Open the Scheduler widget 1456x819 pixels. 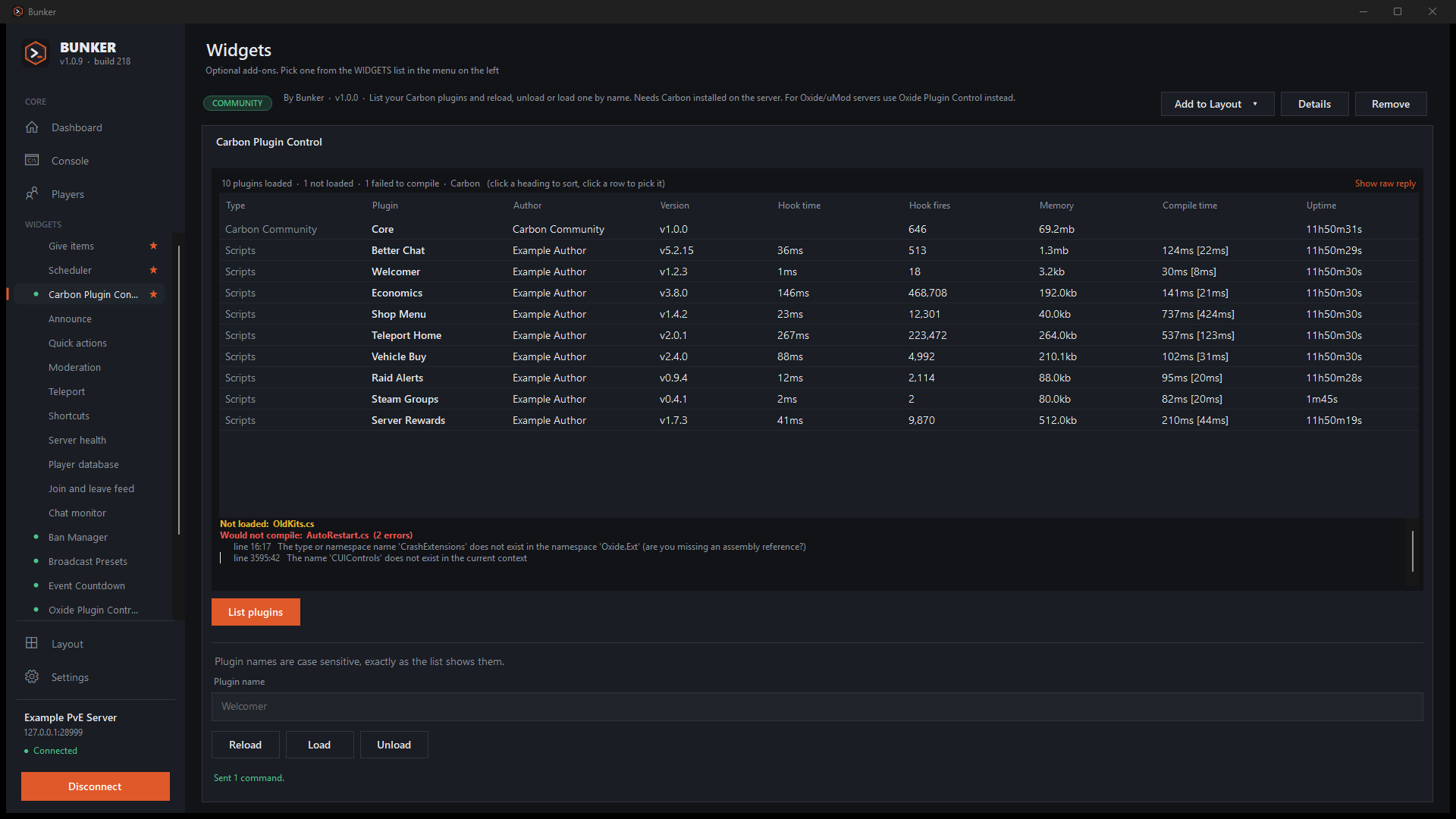pyautogui.click(x=70, y=270)
